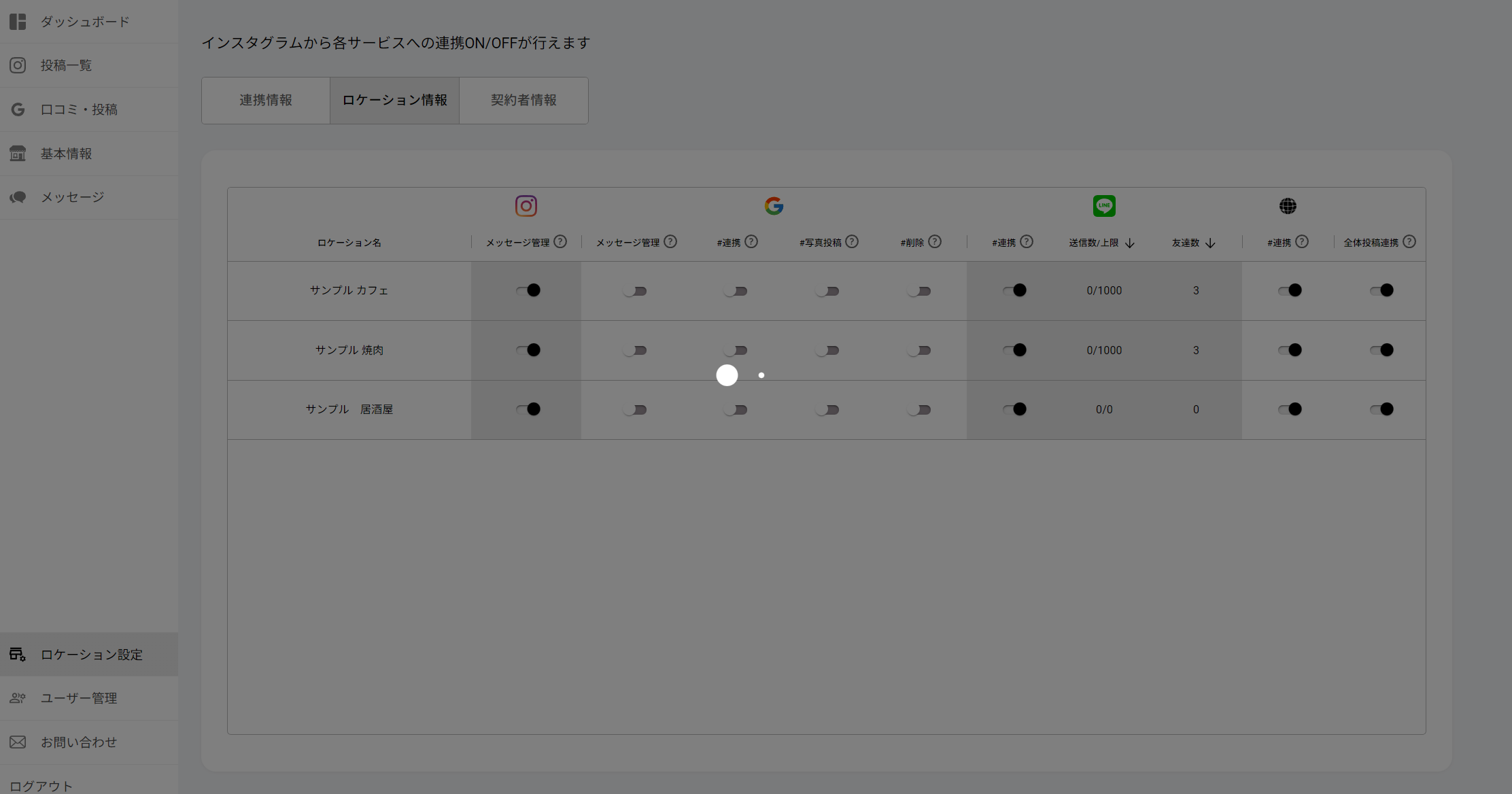
Task: Click the Google logo in table header
Action: pos(774,206)
